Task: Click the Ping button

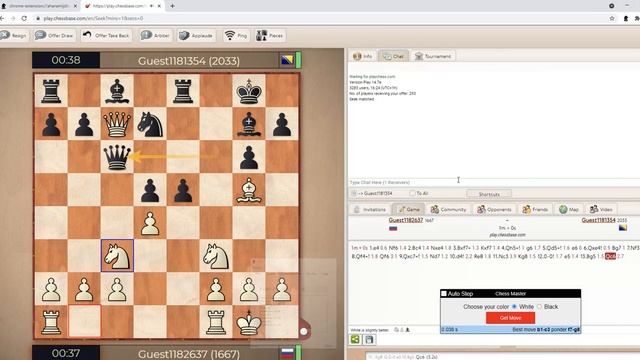Action: click(x=236, y=36)
